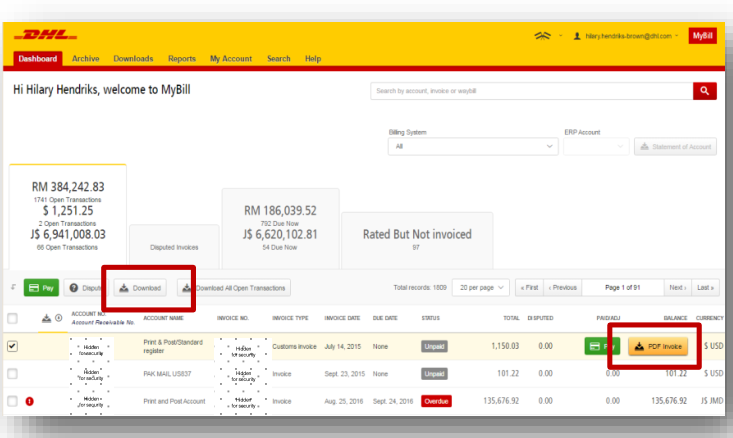Click the Overdue status badge
This screenshot has height=438, width=733.
(x=436, y=401)
